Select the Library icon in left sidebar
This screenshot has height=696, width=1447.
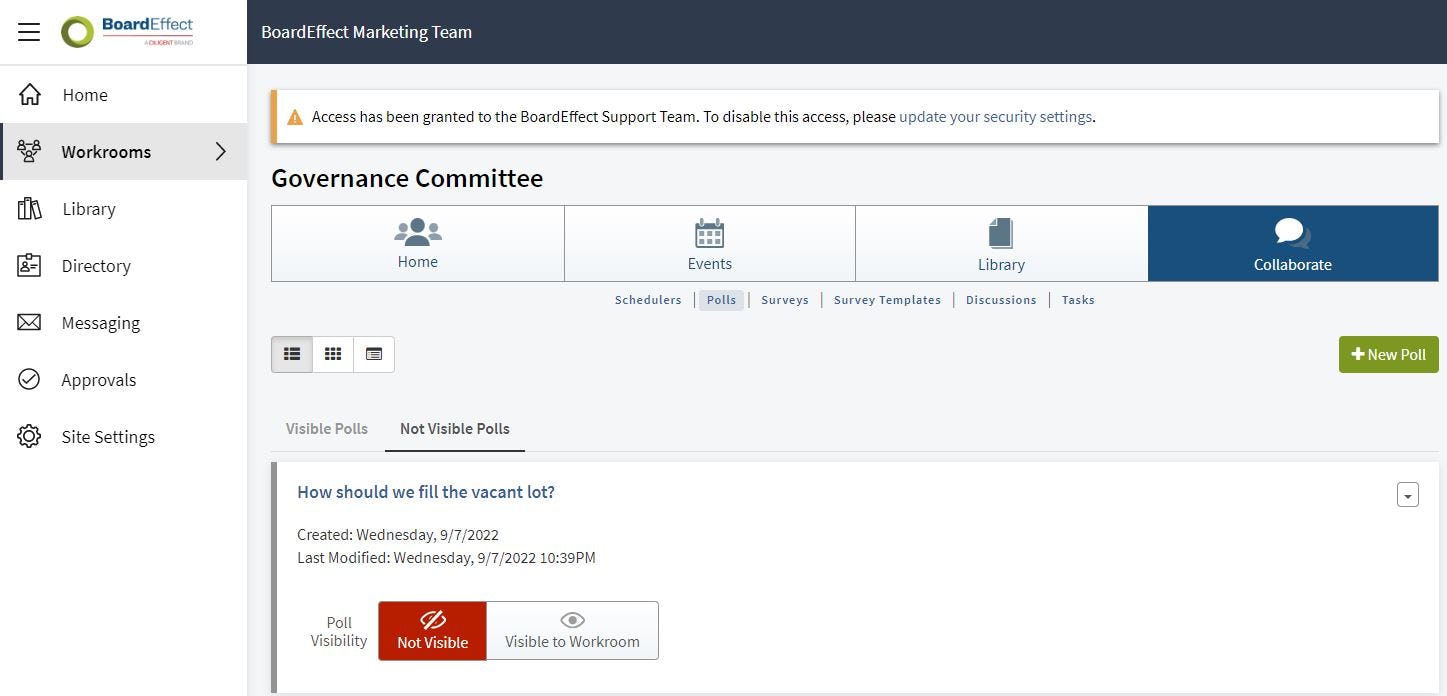88,208
